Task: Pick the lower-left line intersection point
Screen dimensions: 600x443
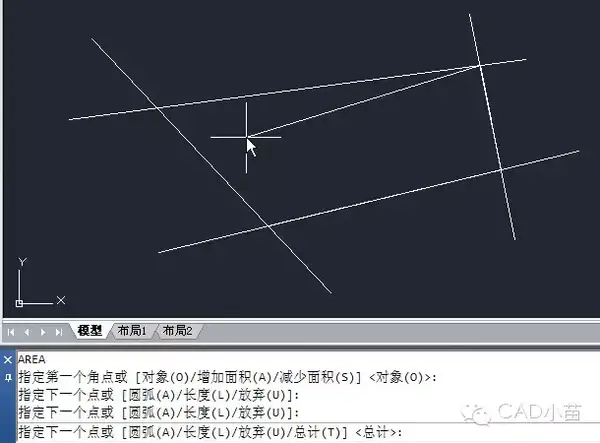Action: 269,226
